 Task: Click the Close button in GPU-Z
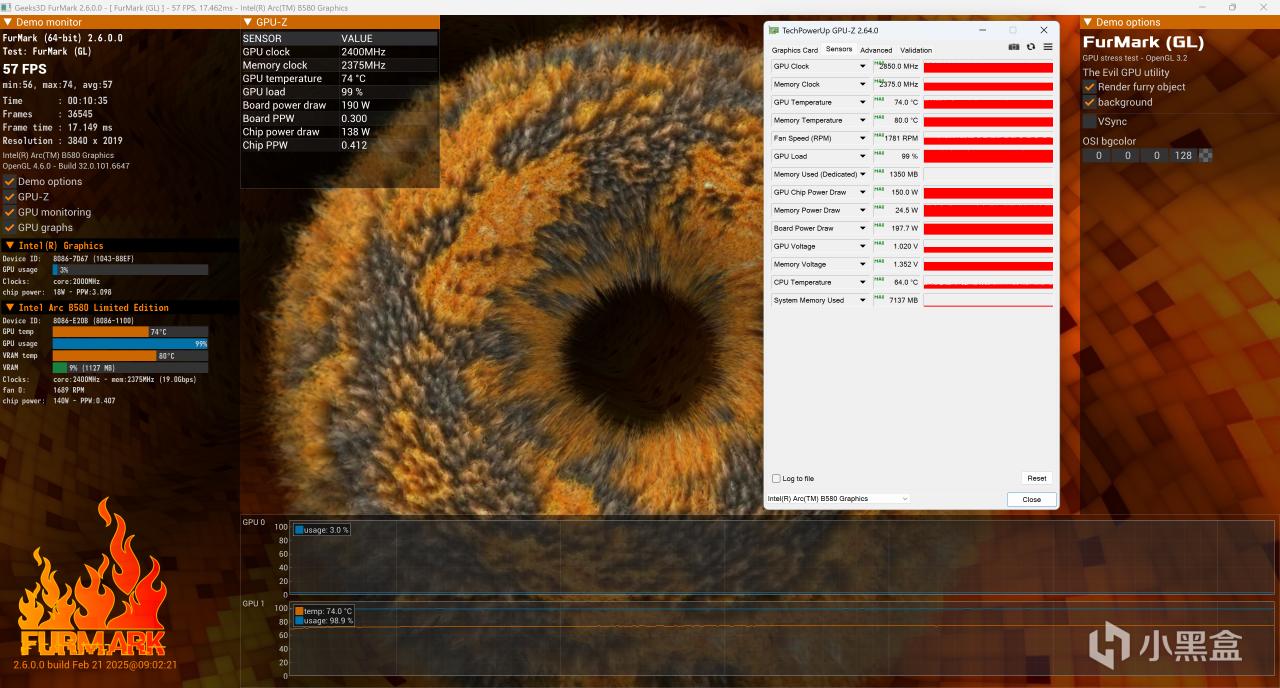coord(1032,499)
